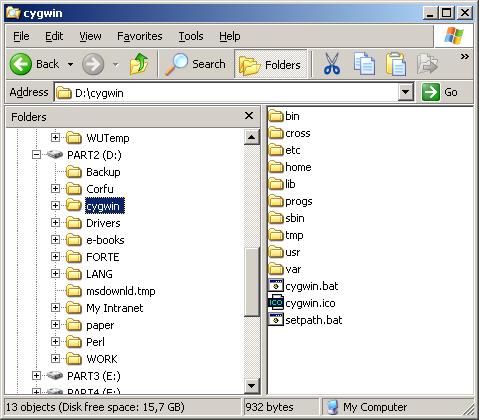Select the cygwin.ico file icon
The height and width of the screenshot is (420, 479).
coord(276,303)
